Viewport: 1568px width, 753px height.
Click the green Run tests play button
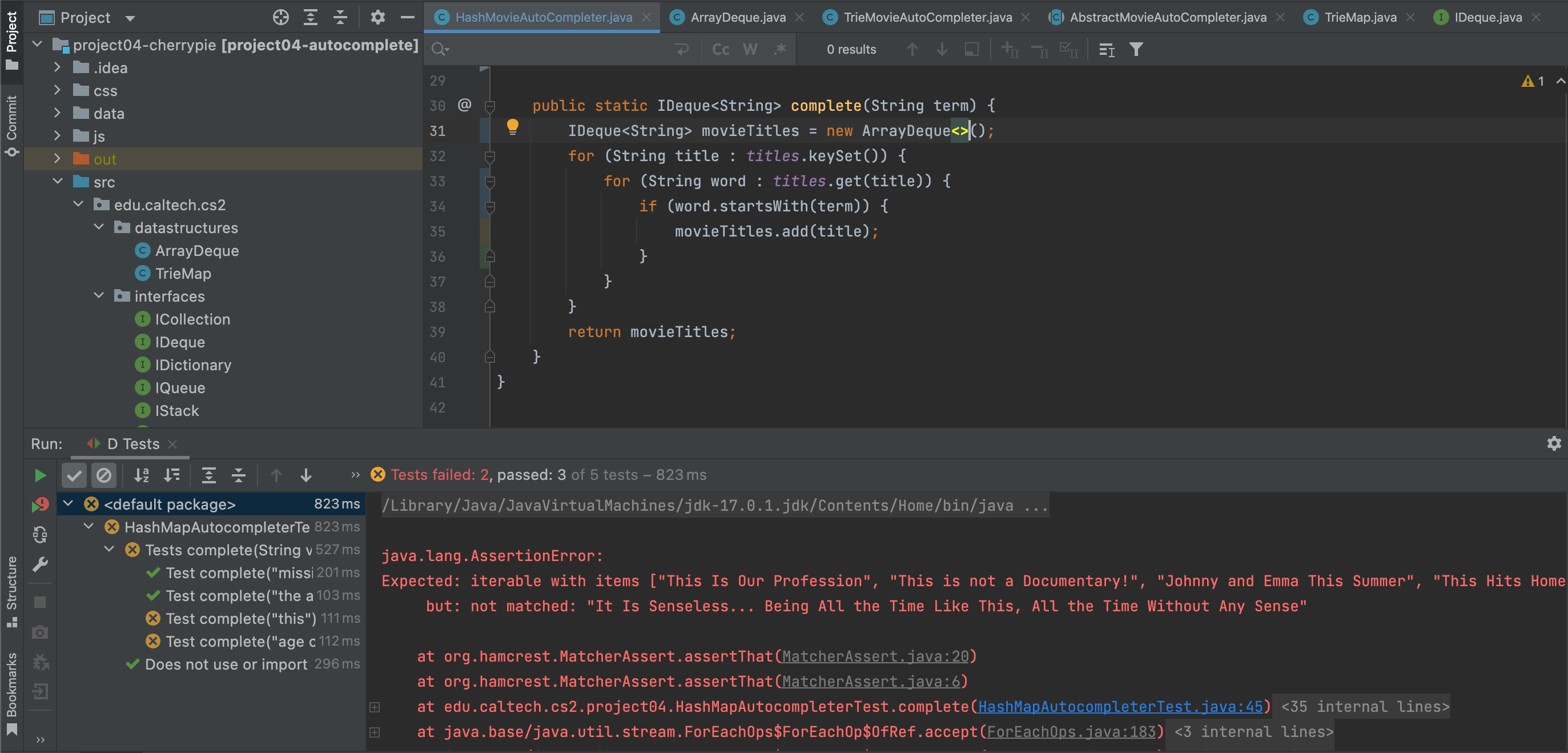tap(40, 475)
